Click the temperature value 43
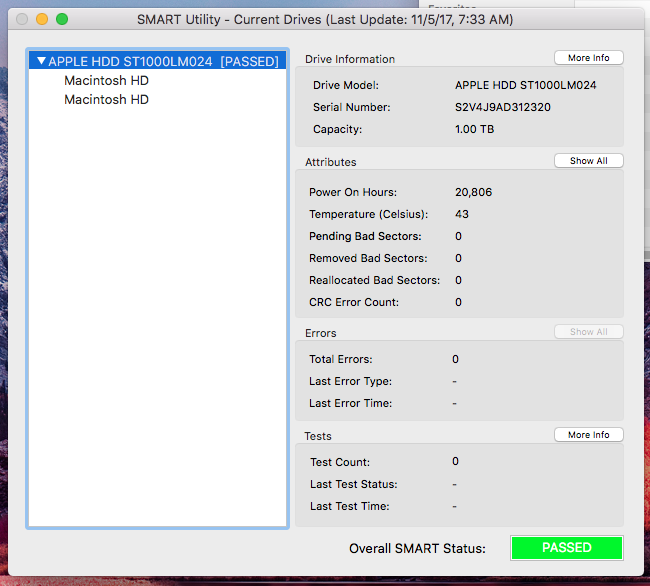The width and height of the screenshot is (650, 586). 462,214
